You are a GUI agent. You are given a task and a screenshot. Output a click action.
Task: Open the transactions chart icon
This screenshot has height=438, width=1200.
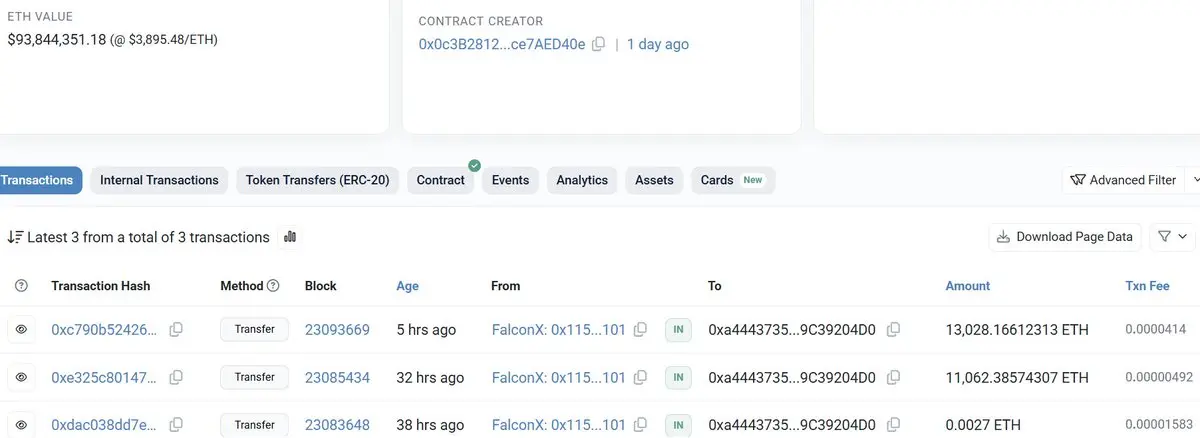pos(290,237)
